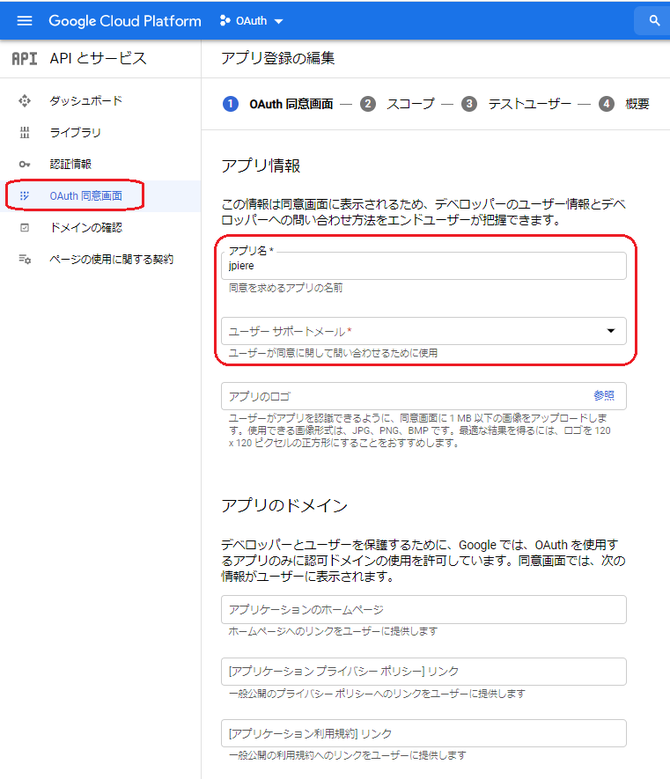Viewport: 670px width, 779px height.
Task: Open the OAuth project selector dropdown
Action: click(x=251, y=21)
